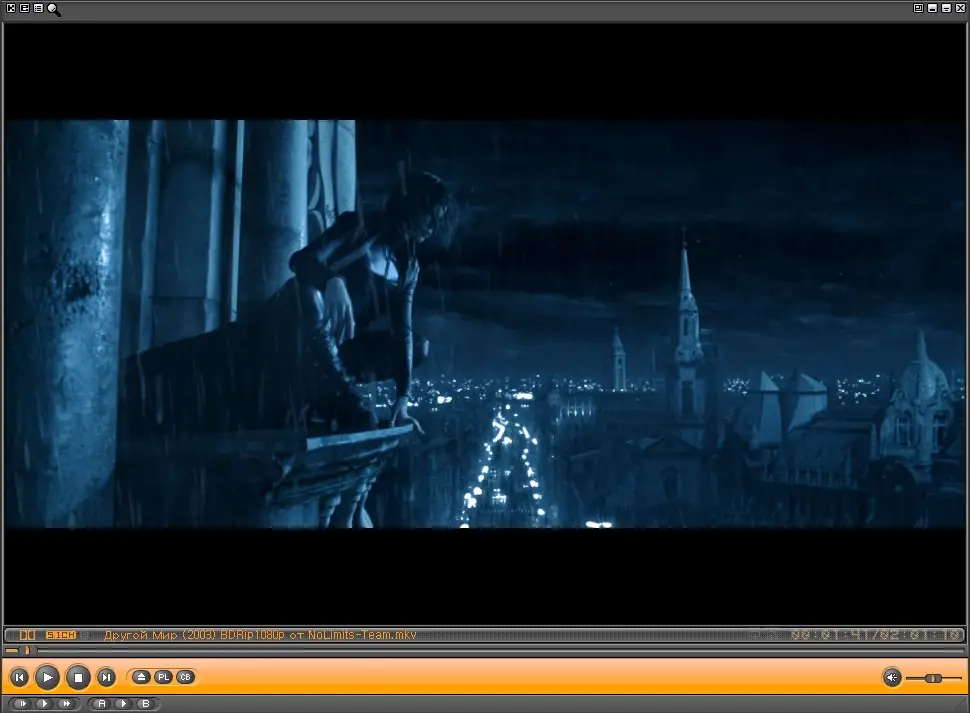Set repeat point B

coord(145,704)
